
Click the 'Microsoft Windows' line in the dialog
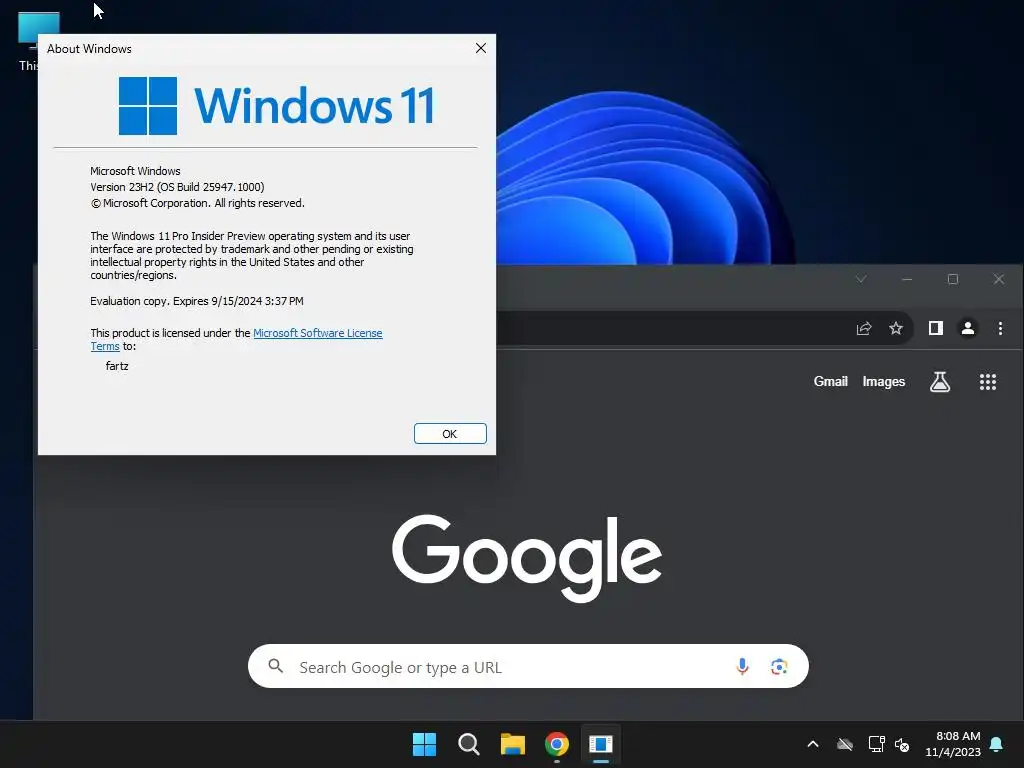coord(135,171)
